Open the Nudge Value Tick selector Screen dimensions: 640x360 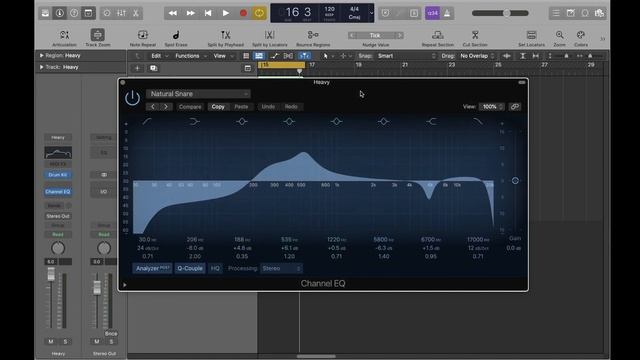[376, 36]
